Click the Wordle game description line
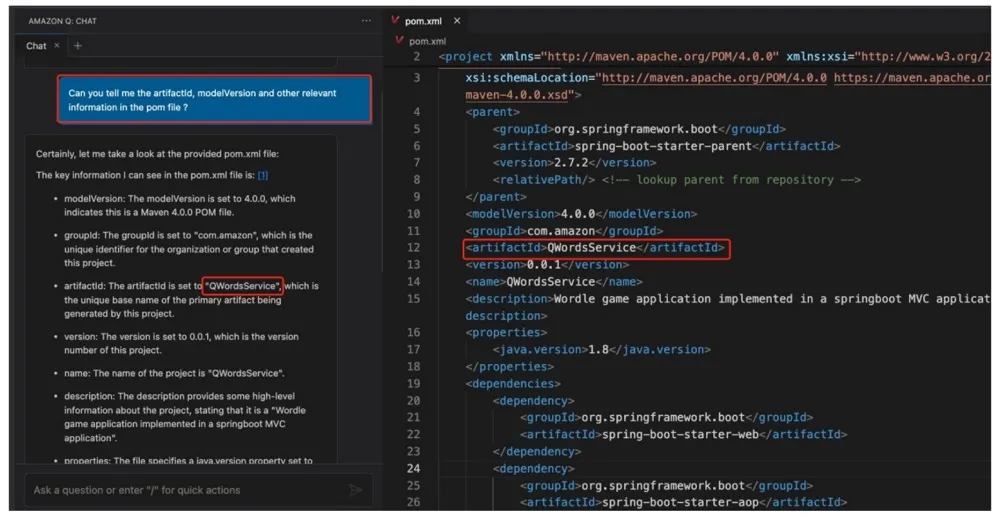Image resolution: width=1000 pixels, height=518 pixels. click(727, 299)
